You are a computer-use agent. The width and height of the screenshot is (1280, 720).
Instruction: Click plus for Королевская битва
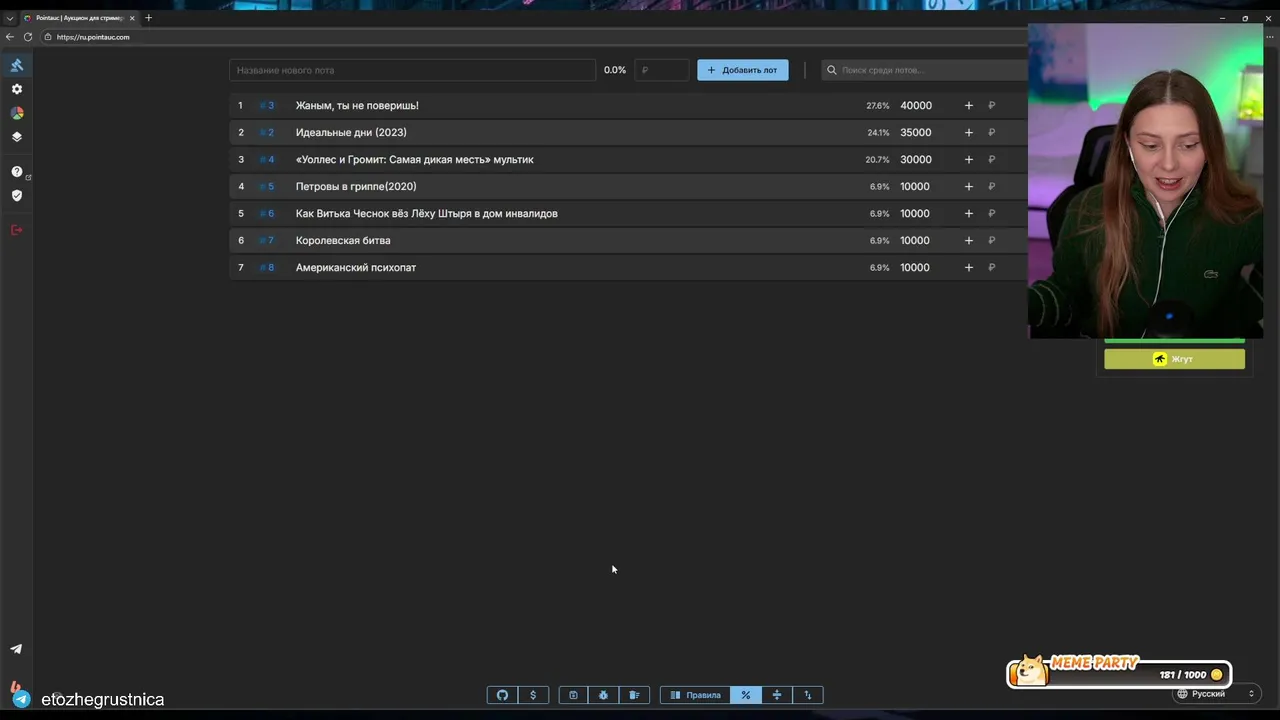pos(968,240)
